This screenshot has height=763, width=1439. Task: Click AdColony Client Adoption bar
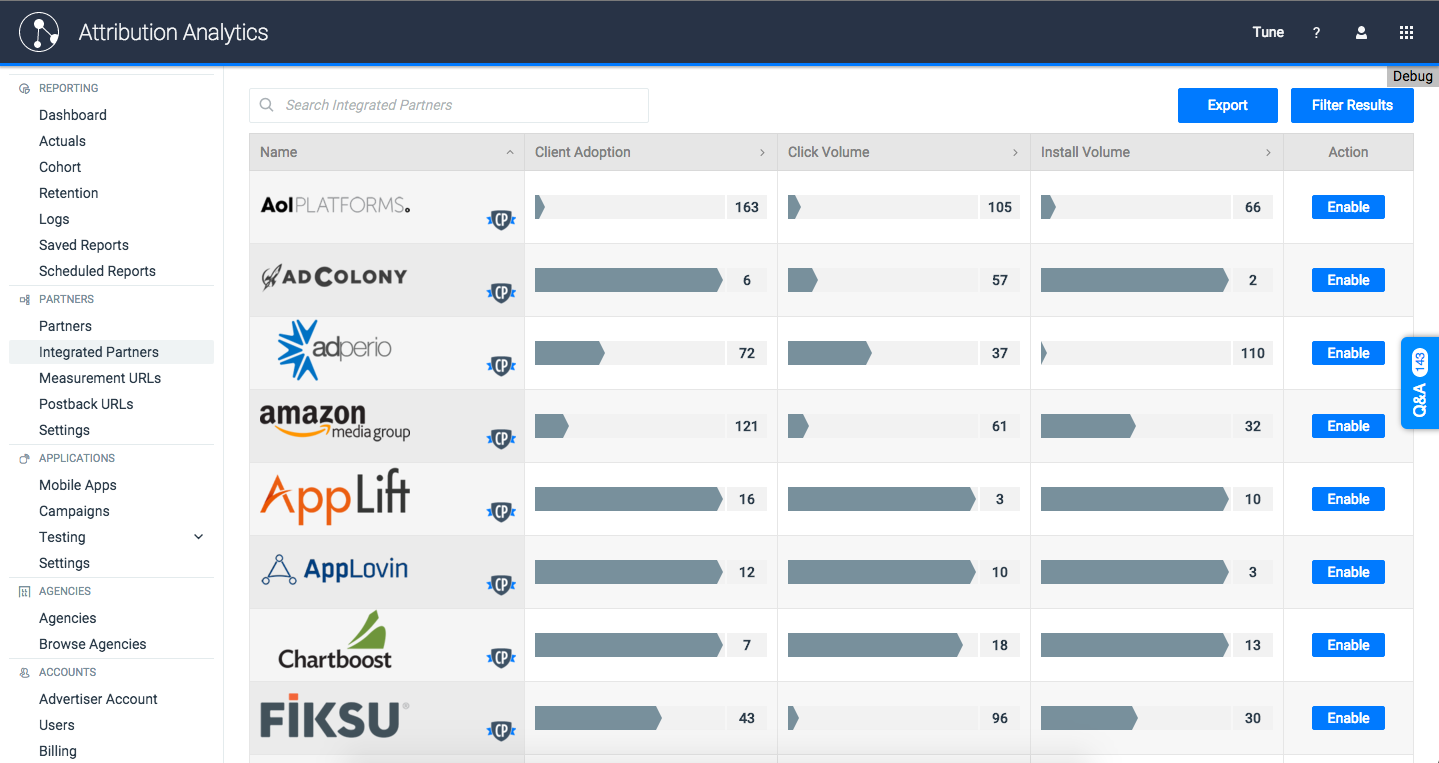(629, 280)
